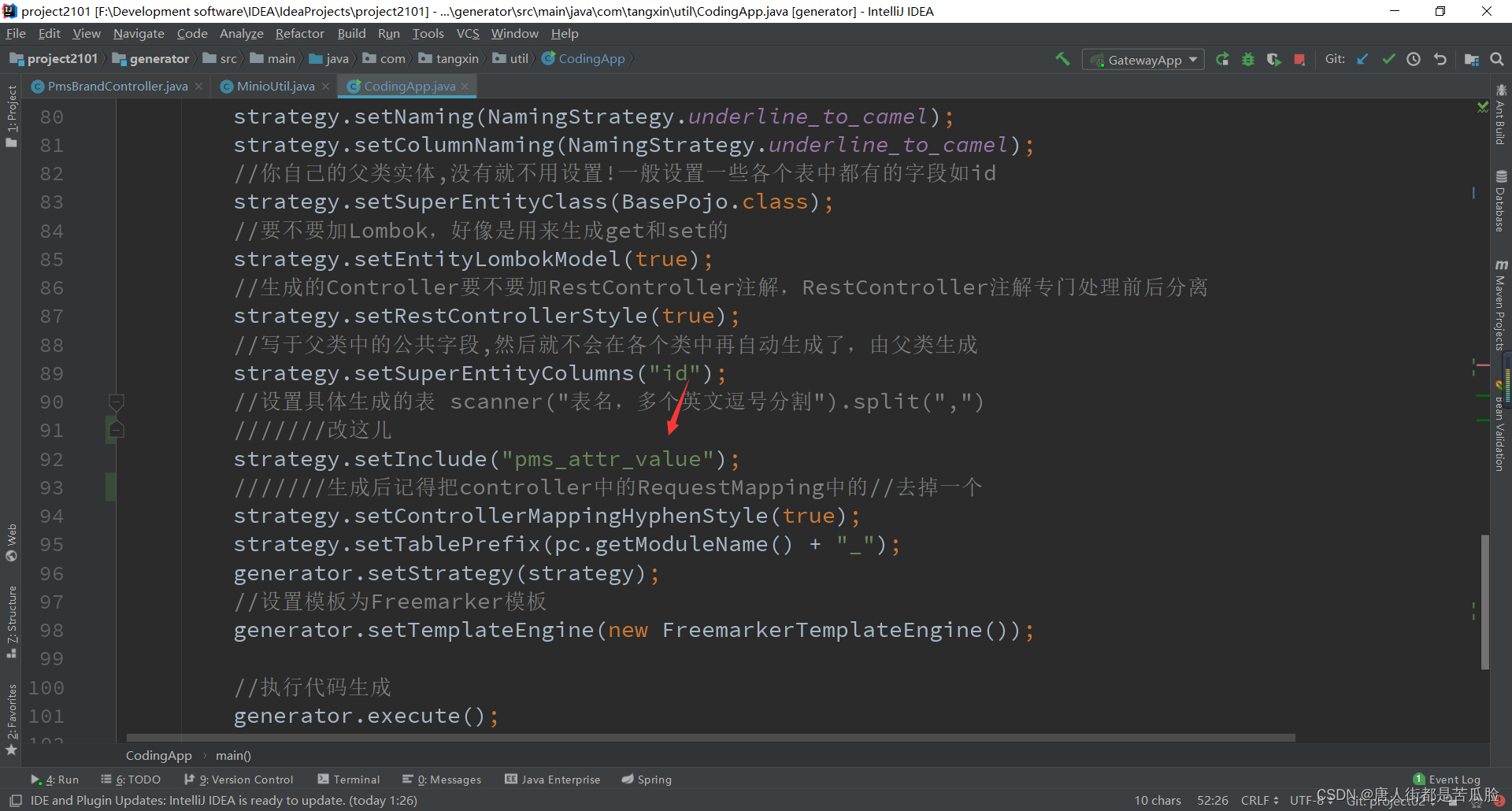The height and width of the screenshot is (811, 1512).
Task: Open the Navigate menu
Action: (x=139, y=33)
